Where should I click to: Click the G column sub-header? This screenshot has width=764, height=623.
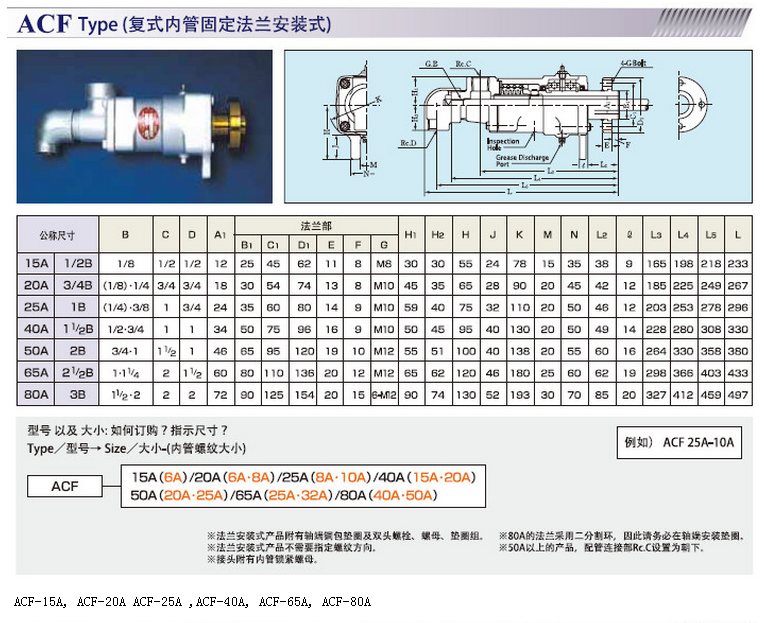[384, 245]
